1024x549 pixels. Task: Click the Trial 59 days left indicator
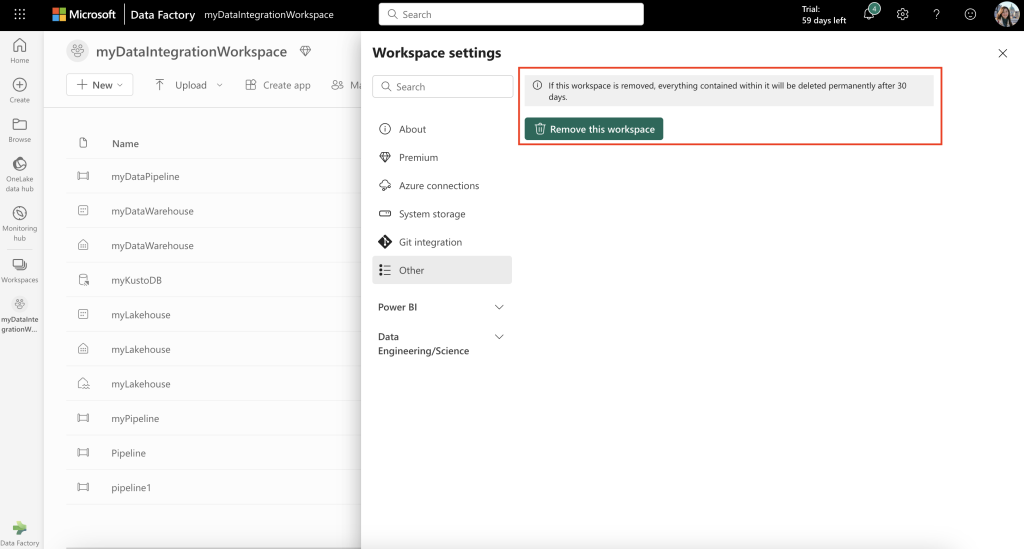point(824,14)
